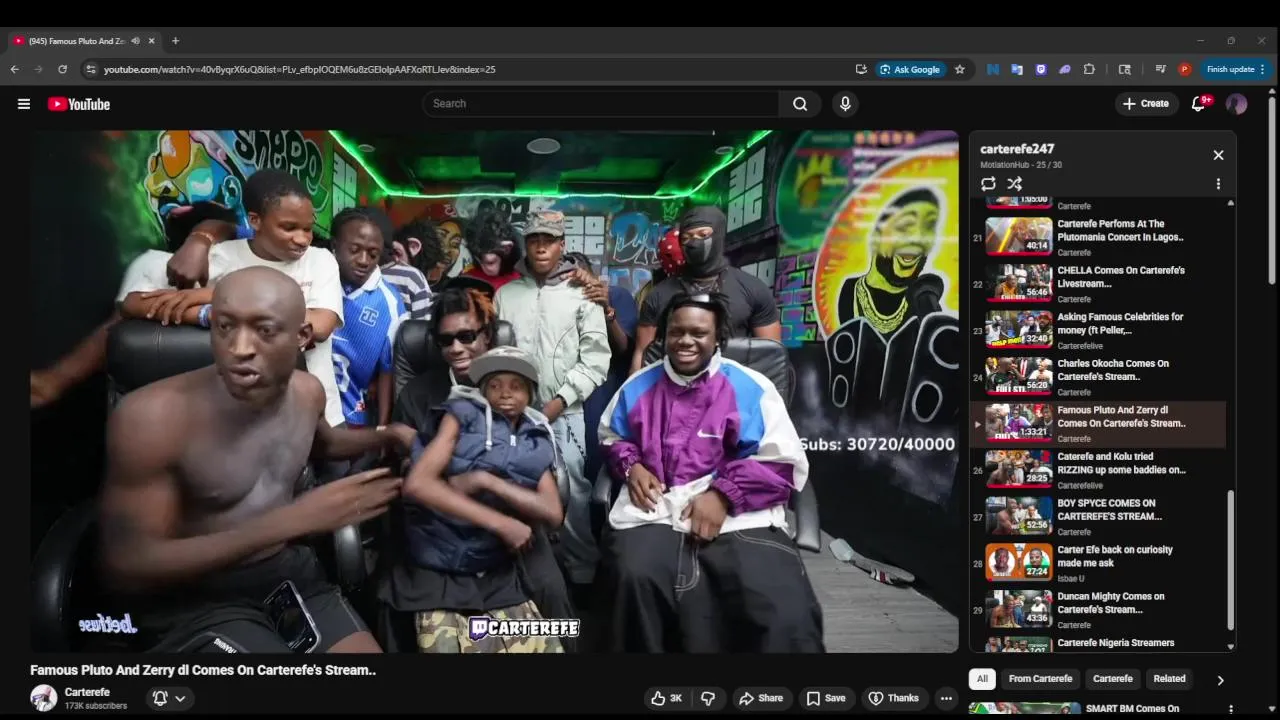This screenshot has width=1280, height=720.
Task: Show more filter chips with right chevron
Action: 1220,680
